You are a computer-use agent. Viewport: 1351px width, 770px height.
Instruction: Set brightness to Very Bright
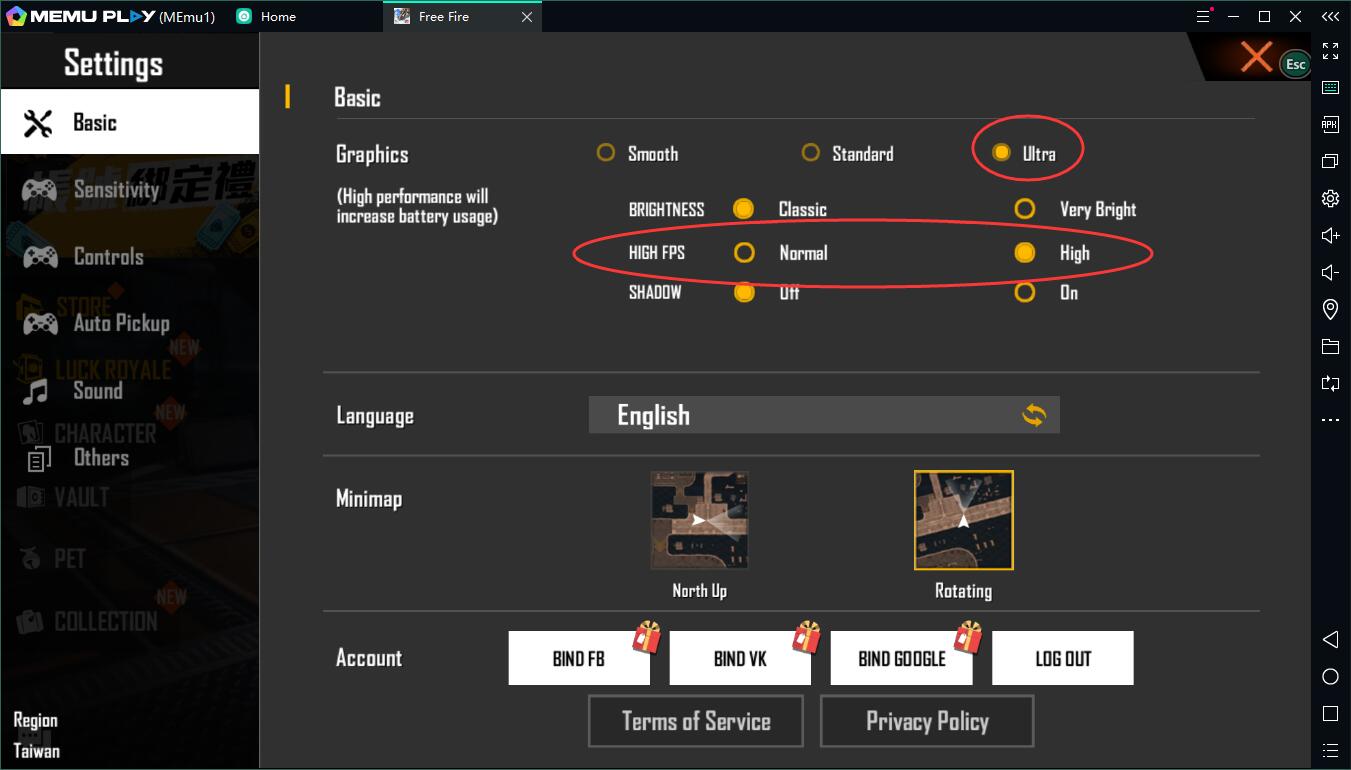point(1024,209)
